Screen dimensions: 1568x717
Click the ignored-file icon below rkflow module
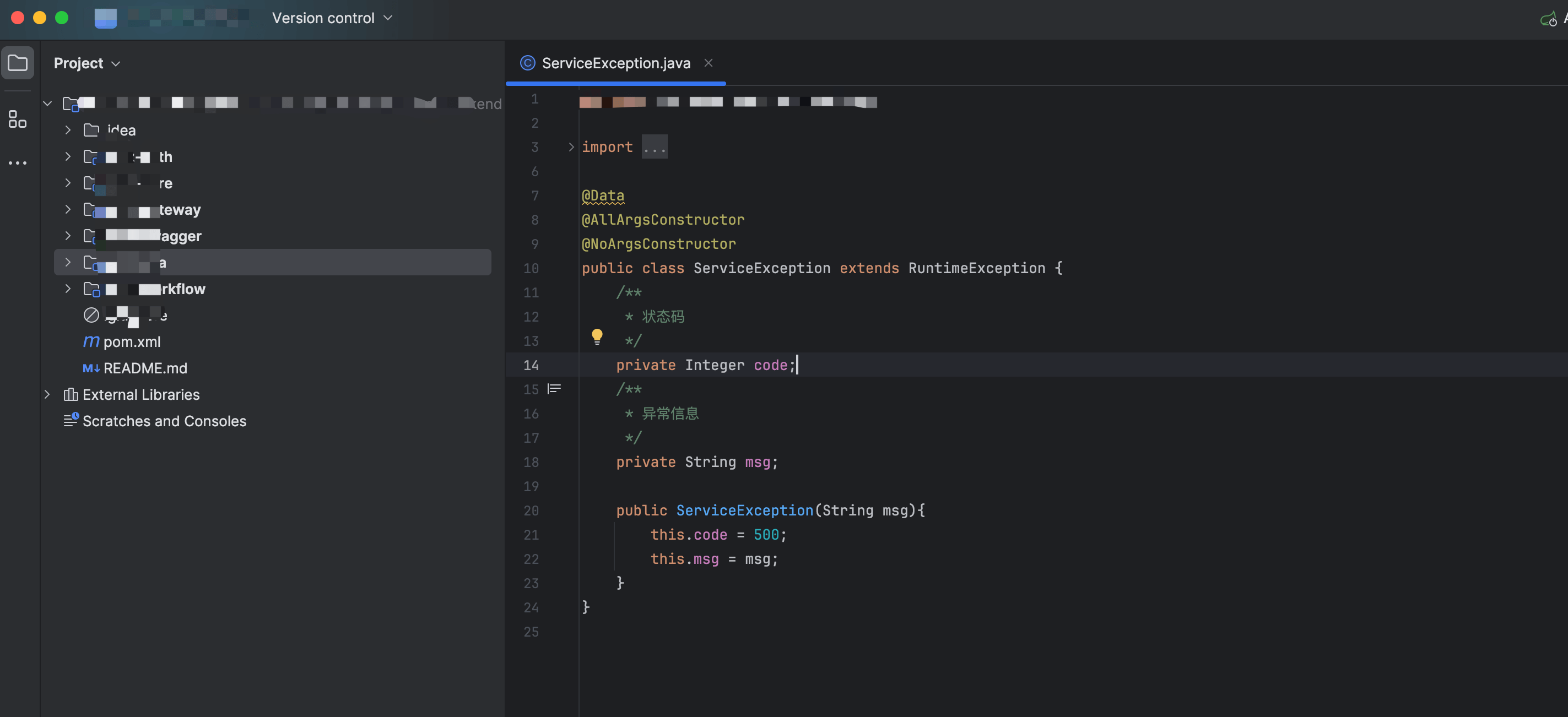[91, 316]
